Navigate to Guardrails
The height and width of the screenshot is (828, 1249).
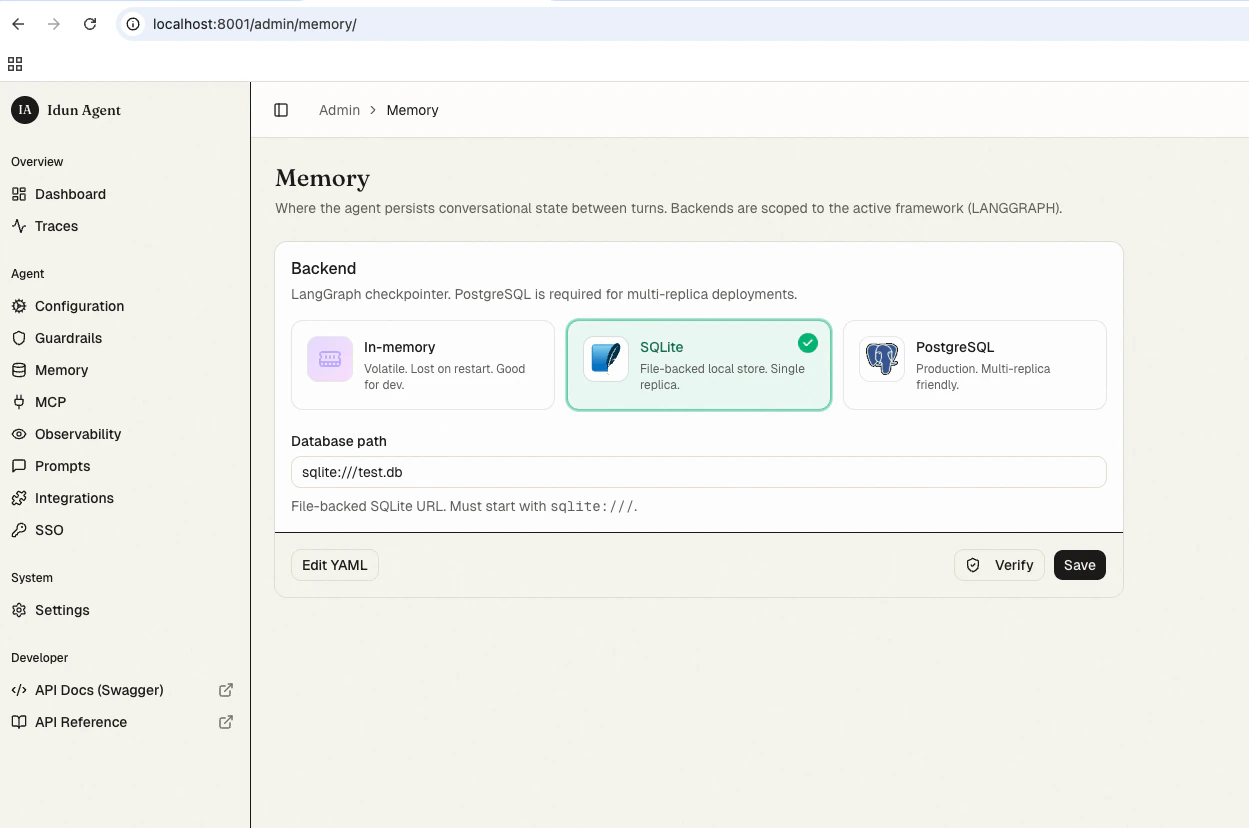pyautogui.click(x=68, y=338)
